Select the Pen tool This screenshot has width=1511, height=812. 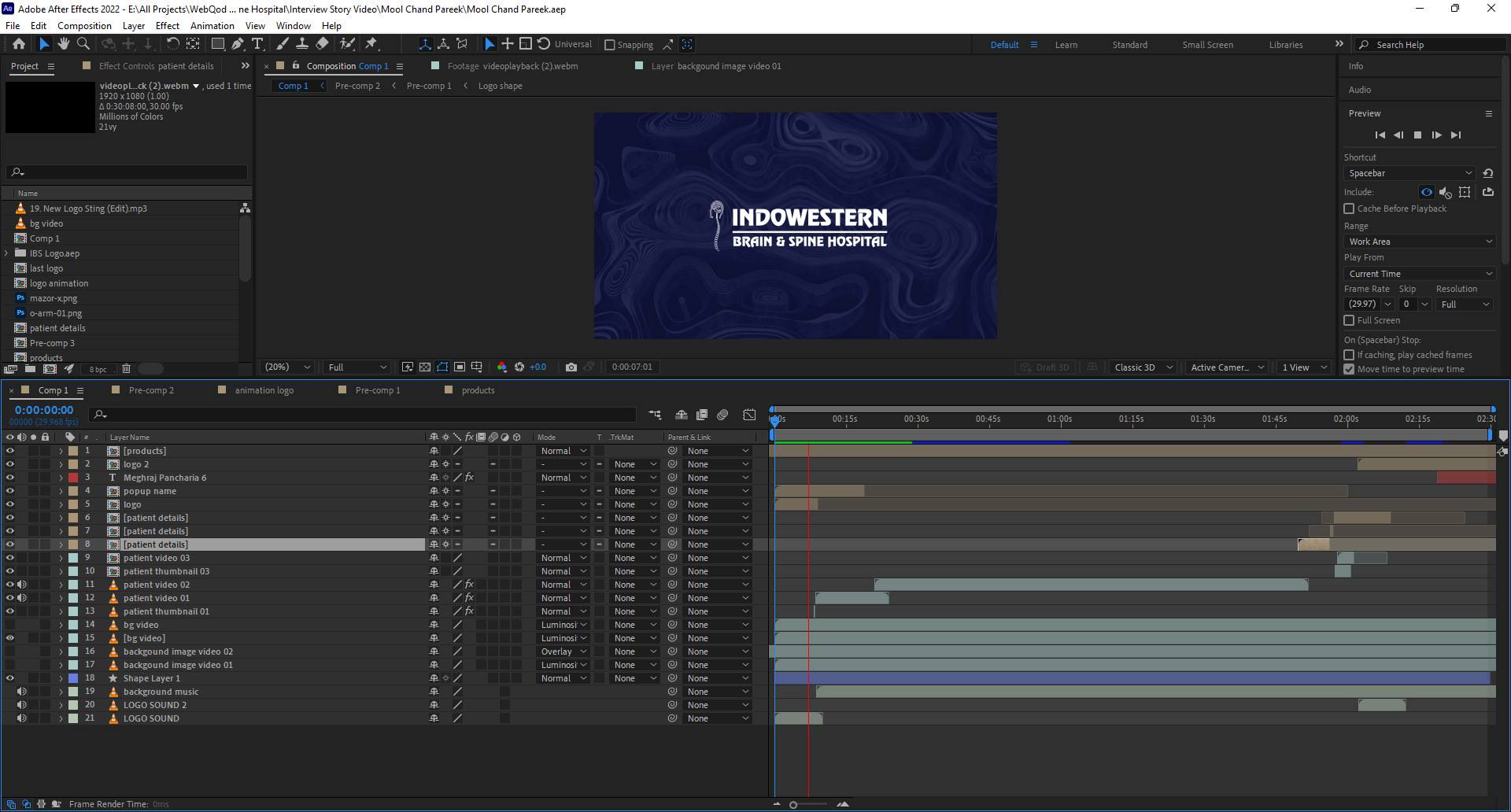pyautogui.click(x=238, y=44)
